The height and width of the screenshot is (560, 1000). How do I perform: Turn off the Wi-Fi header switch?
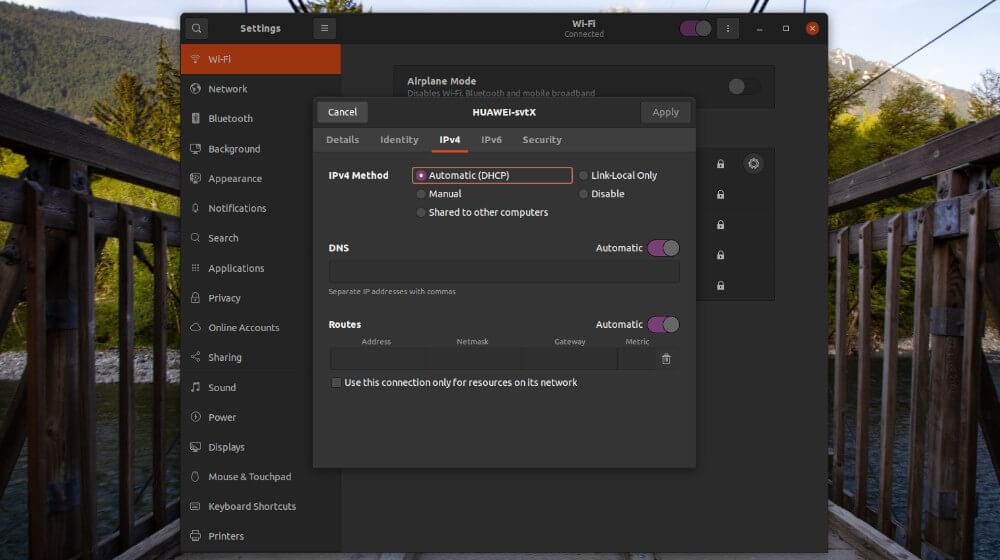click(695, 28)
